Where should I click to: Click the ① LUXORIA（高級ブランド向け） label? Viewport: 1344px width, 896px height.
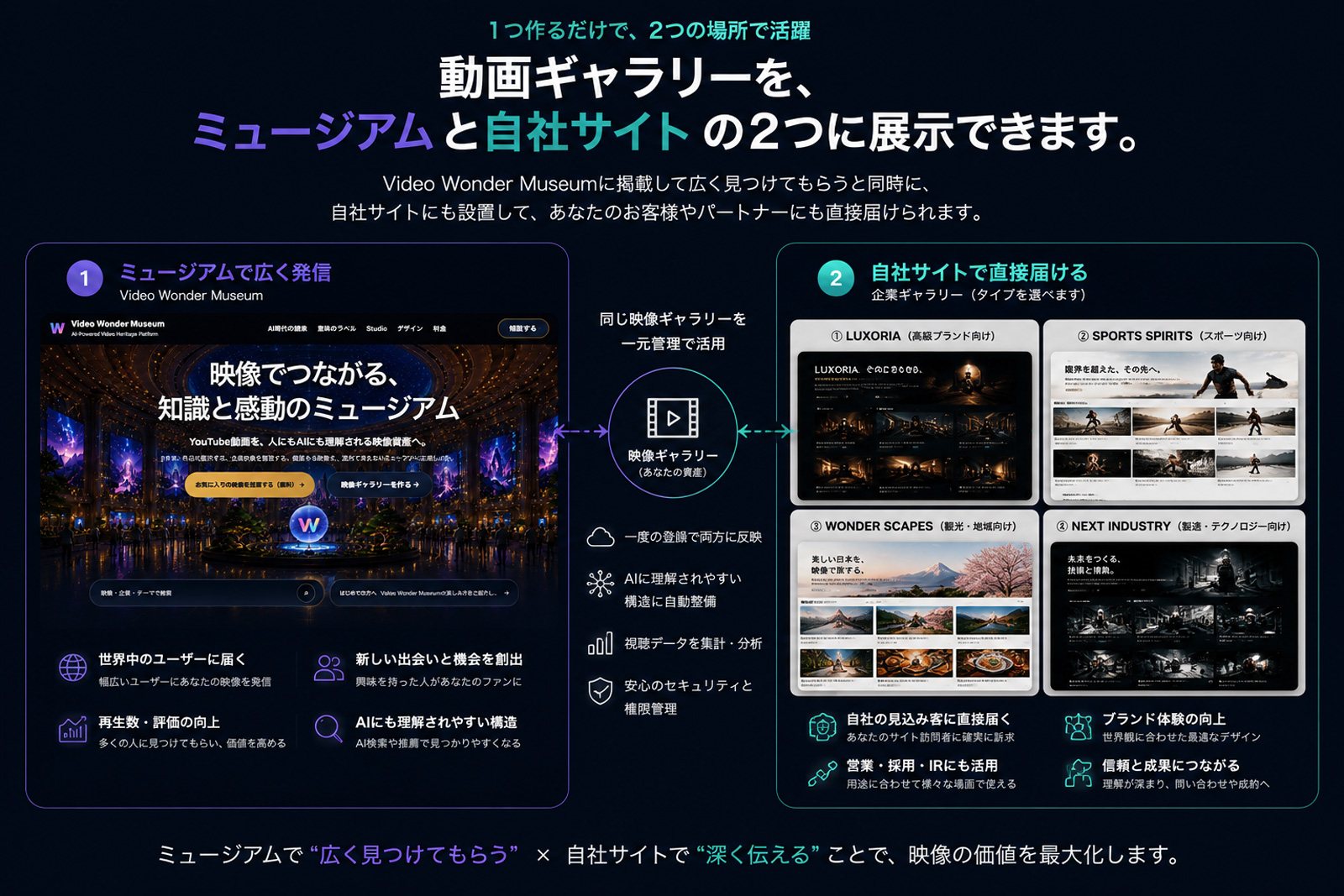click(x=913, y=336)
